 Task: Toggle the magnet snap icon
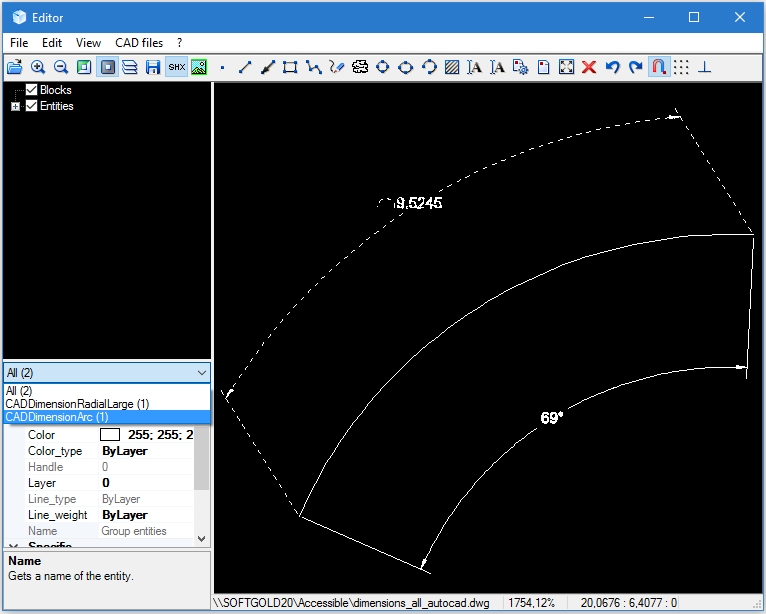(659, 67)
